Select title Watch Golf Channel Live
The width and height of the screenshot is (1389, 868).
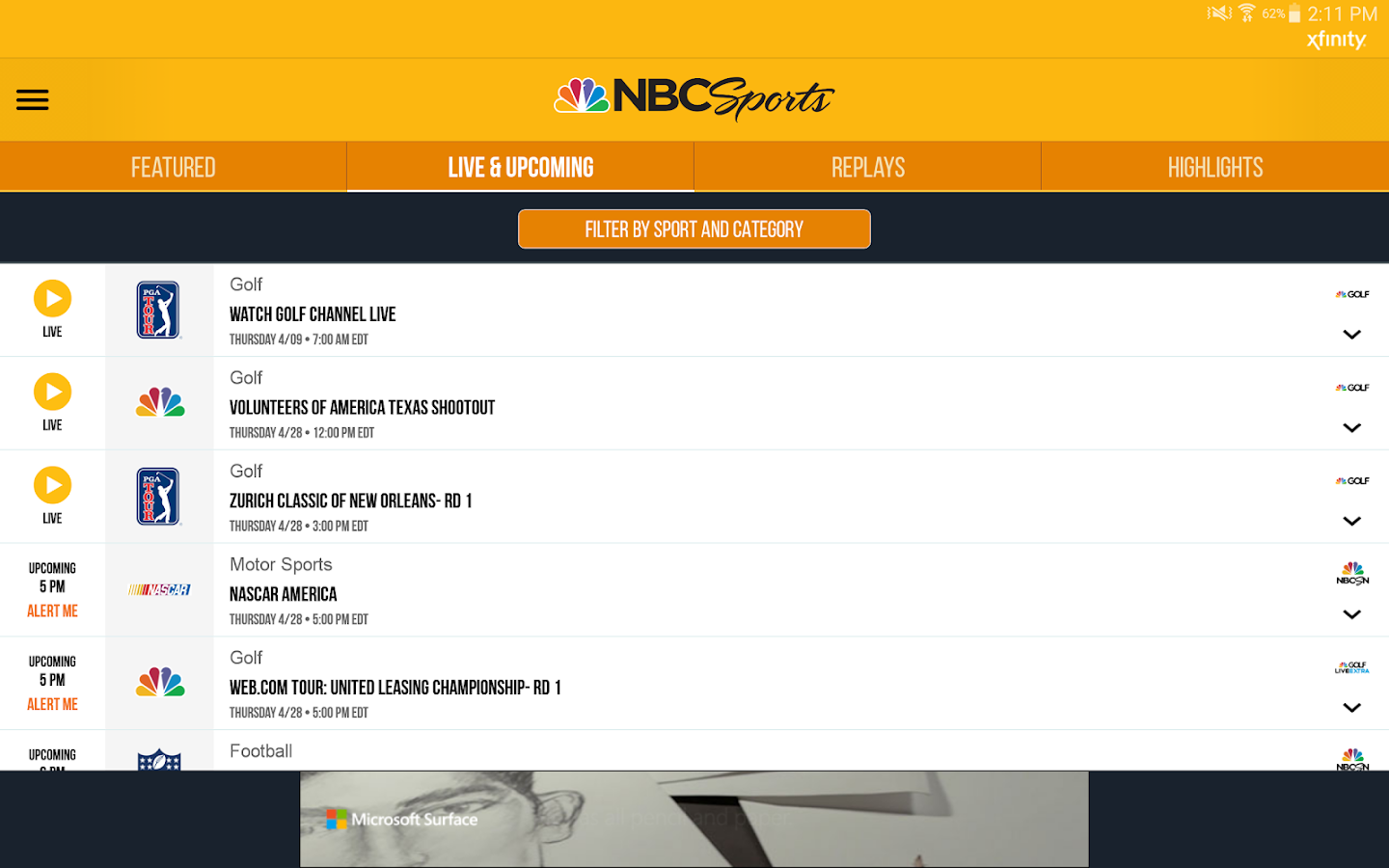(x=313, y=314)
